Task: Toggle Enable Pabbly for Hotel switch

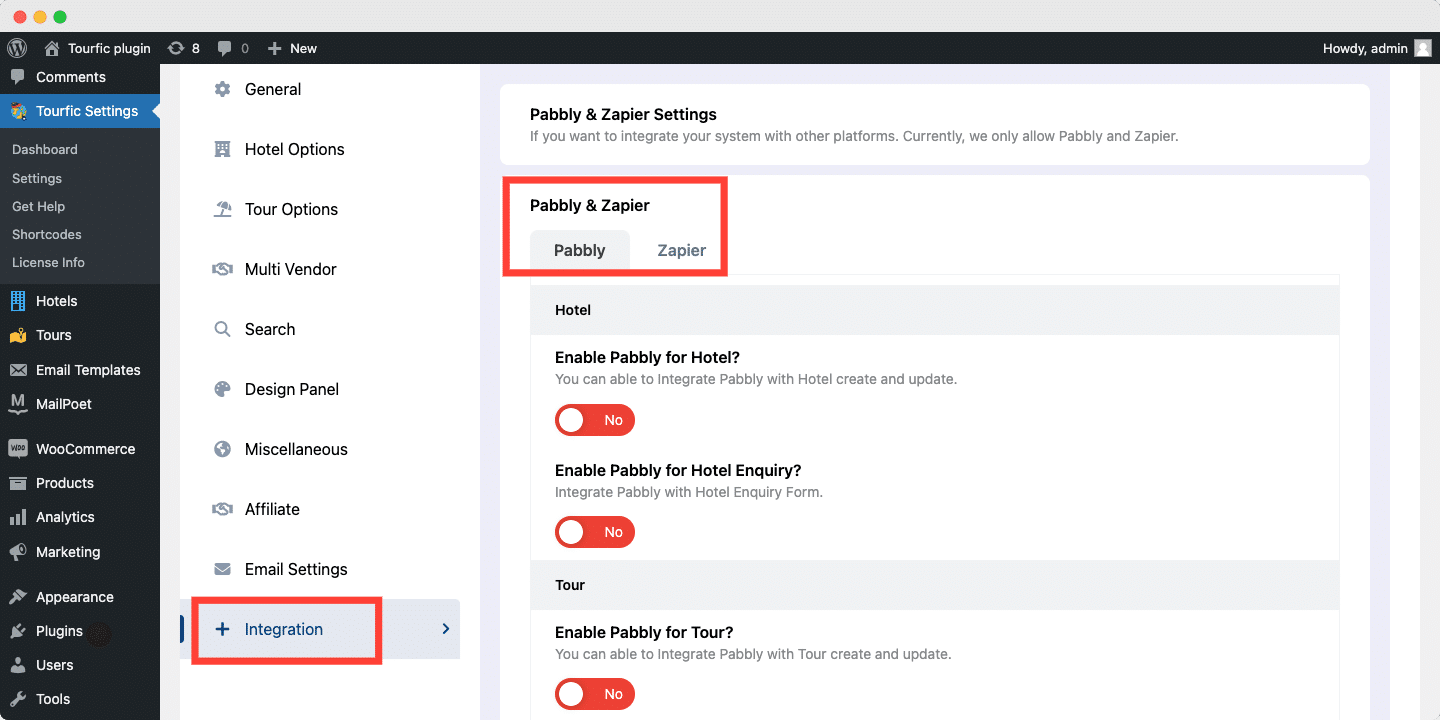Action: [x=595, y=420]
